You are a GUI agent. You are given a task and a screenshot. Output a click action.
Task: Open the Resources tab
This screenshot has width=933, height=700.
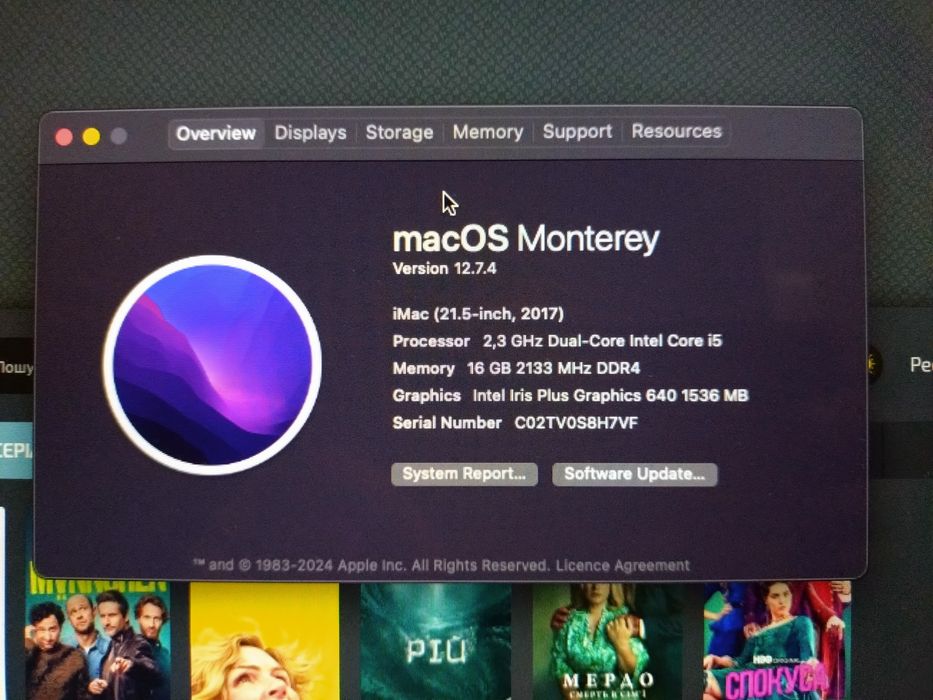[x=677, y=131]
